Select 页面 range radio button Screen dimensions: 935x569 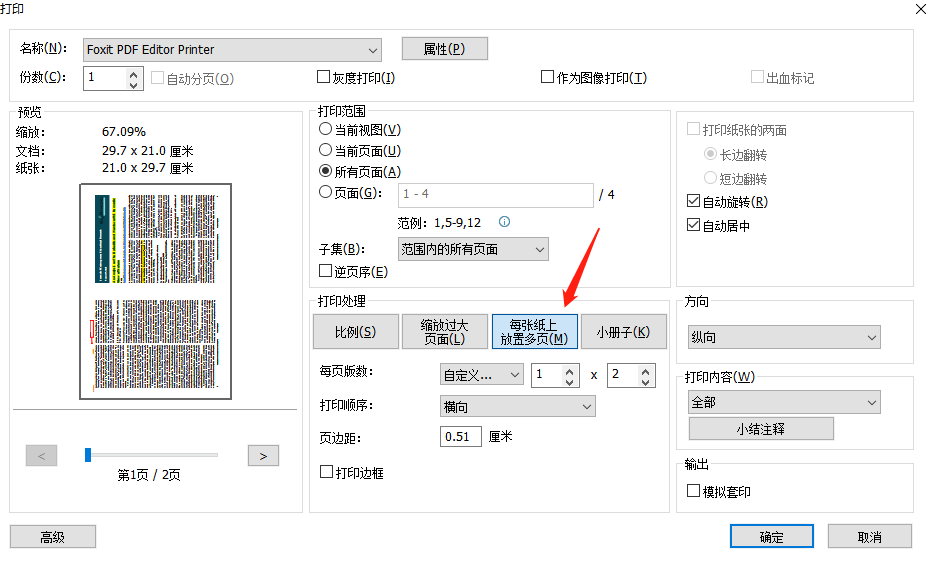(326, 192)
